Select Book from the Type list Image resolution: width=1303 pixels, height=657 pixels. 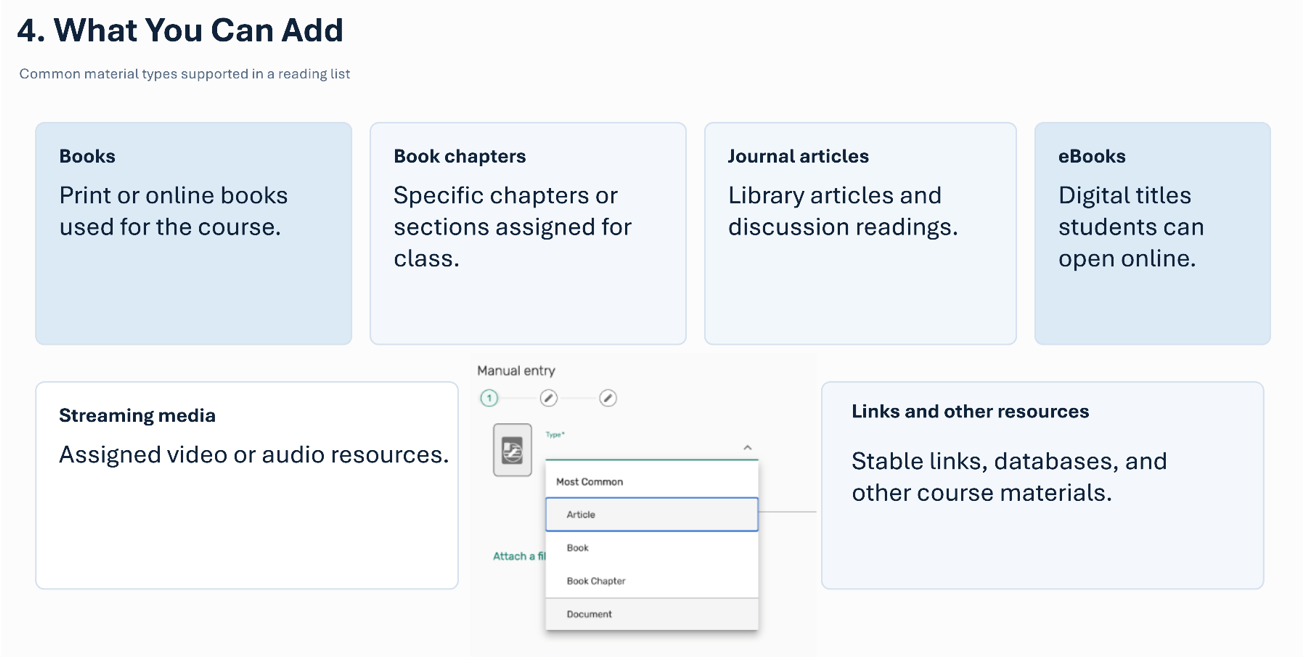click(x=652, y=548)
